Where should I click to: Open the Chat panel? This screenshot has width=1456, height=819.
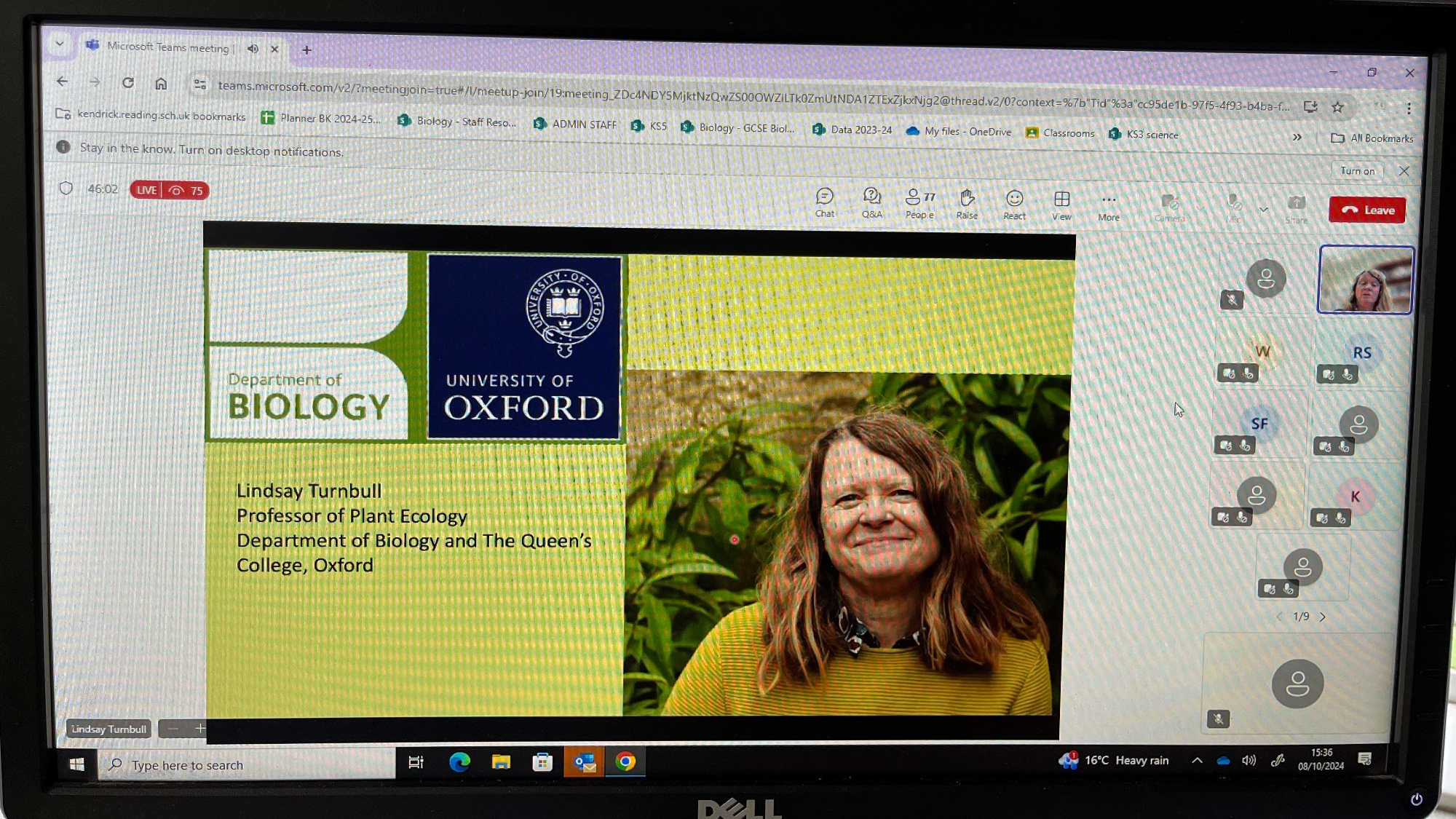tap(825, 202)
